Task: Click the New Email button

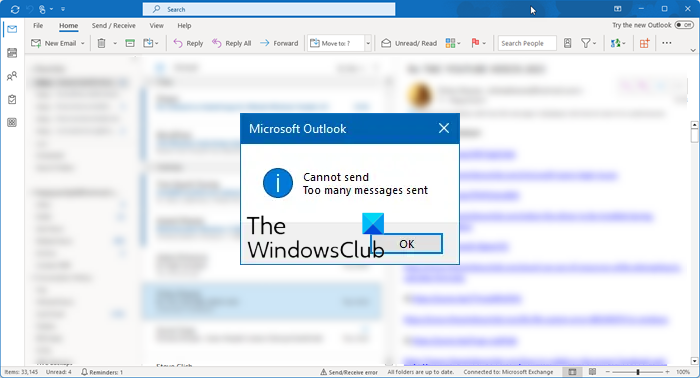Action: pyautogui.click(x=54, y=43)
